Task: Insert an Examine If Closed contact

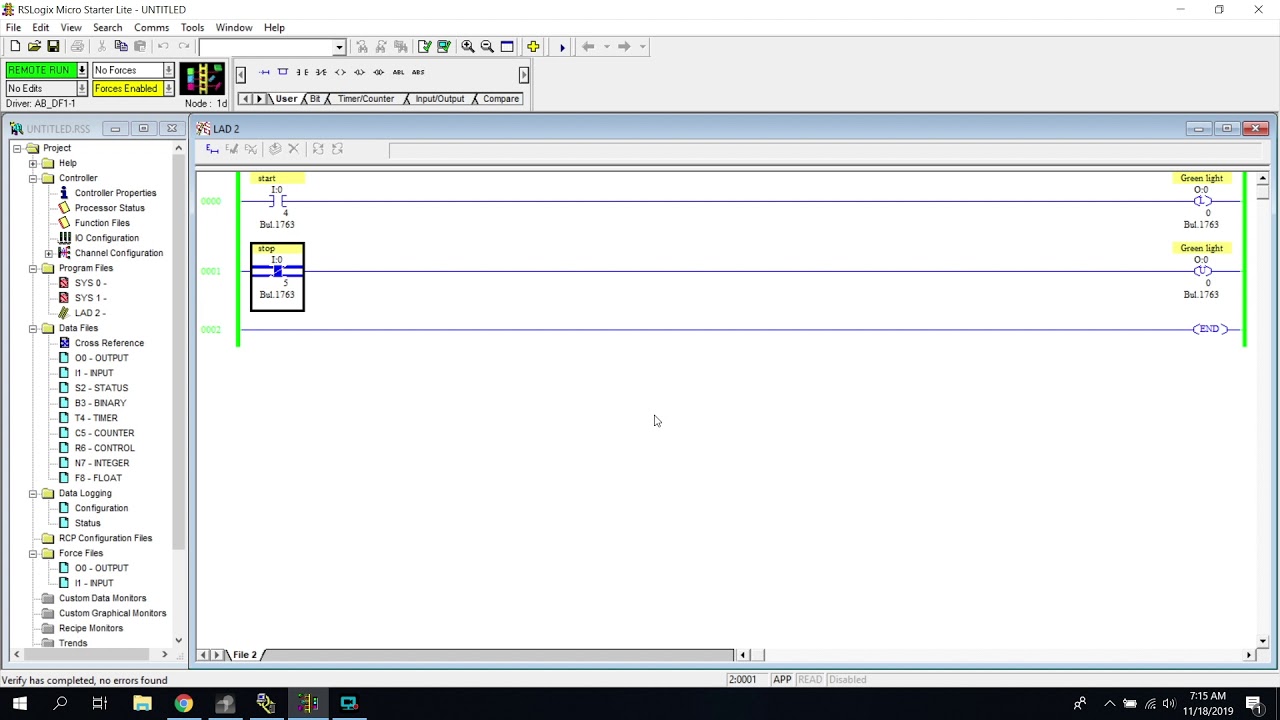Action: (x=302, y=72)
